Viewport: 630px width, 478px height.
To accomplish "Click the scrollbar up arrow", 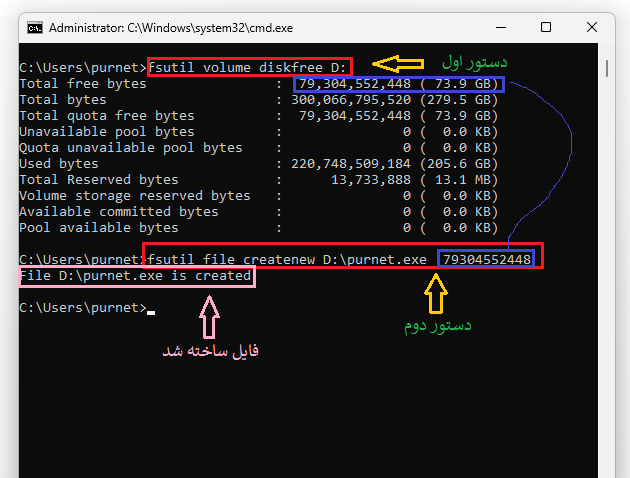I will click(x=607, y=51).
